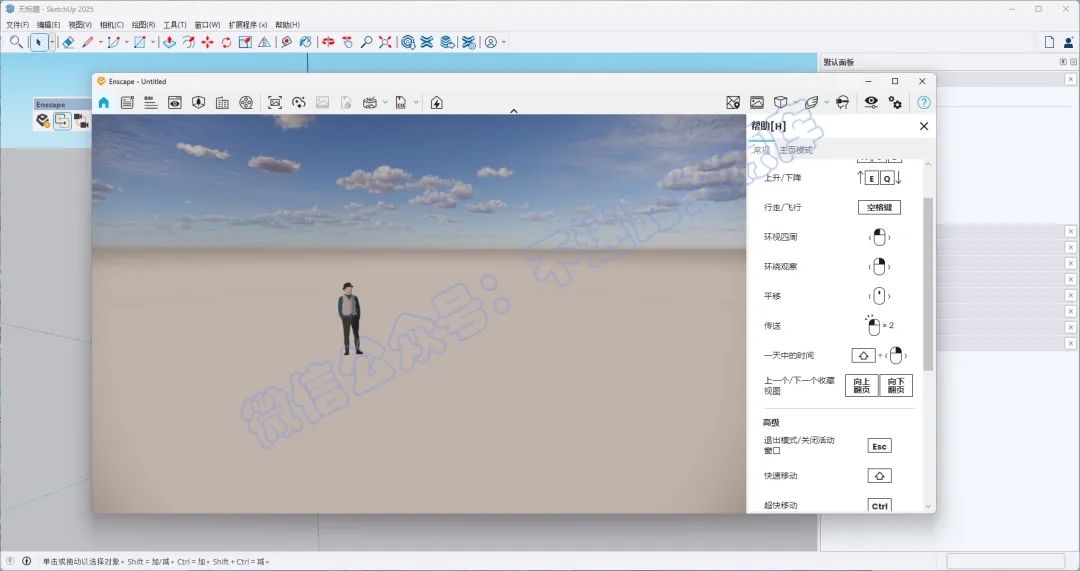Toggle Enscape visual settings eye icon

coord(871,103)
